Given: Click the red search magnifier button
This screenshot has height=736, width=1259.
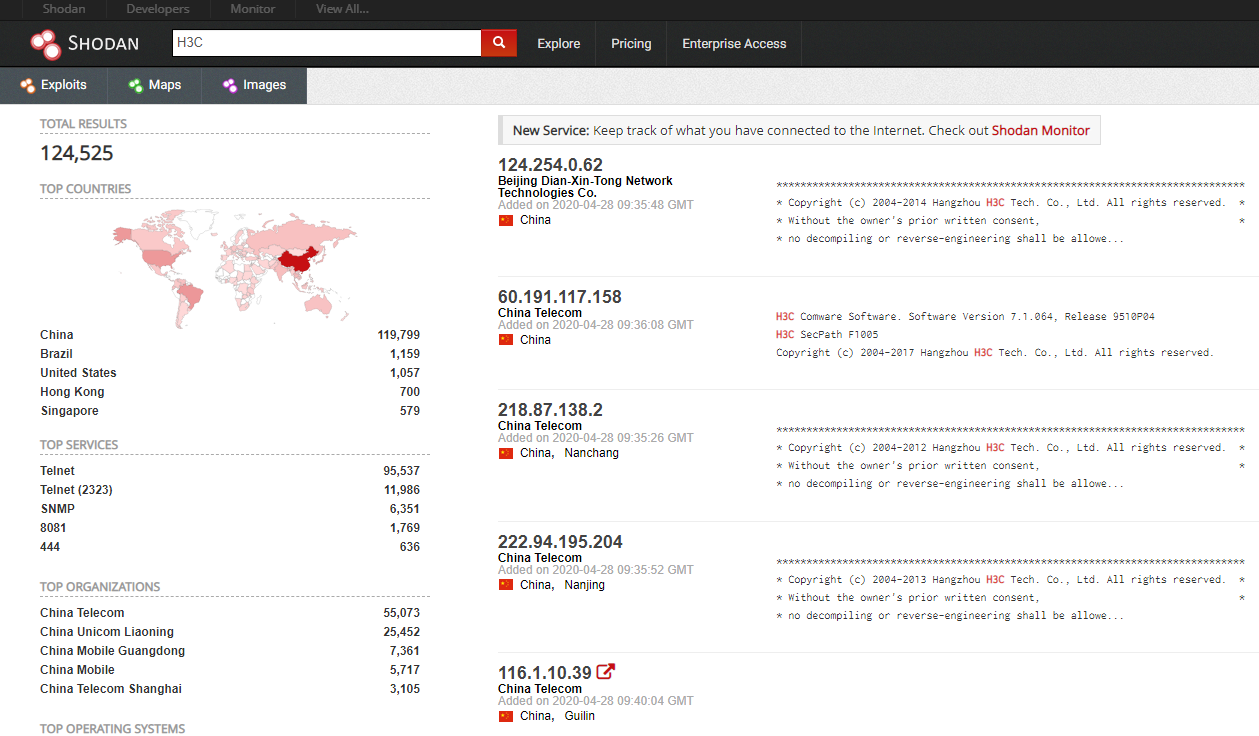Looking at the screenshot, I should (x=499, y=43).
